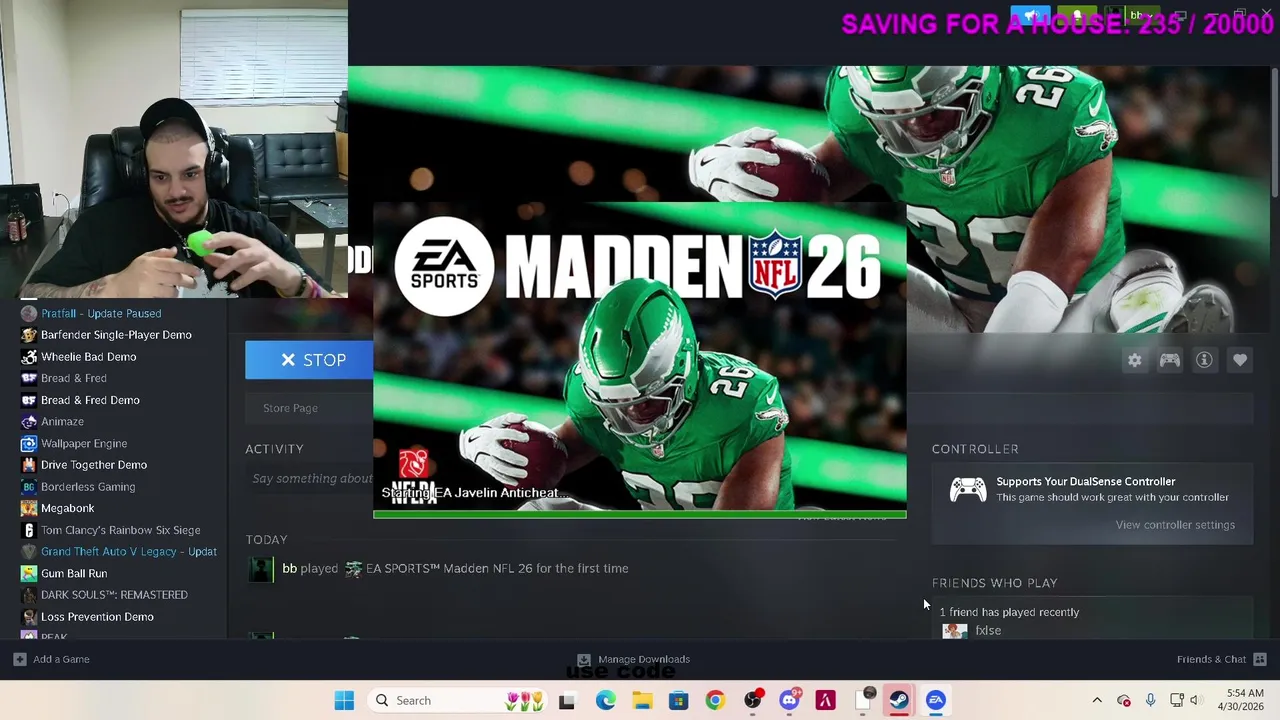Open the Store Page tab
Image resolution: width=1280 pixels, height=720 pixels.
[290, 408]
